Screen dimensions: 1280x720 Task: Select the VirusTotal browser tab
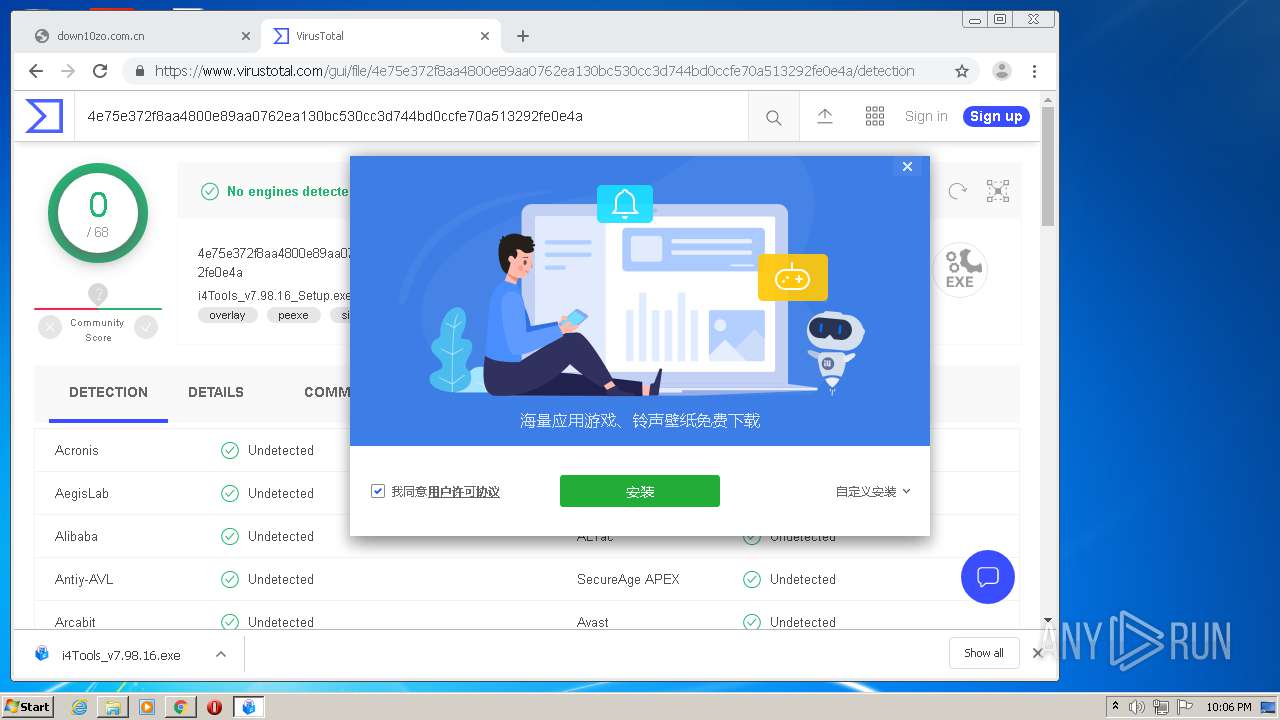[380, 36]
